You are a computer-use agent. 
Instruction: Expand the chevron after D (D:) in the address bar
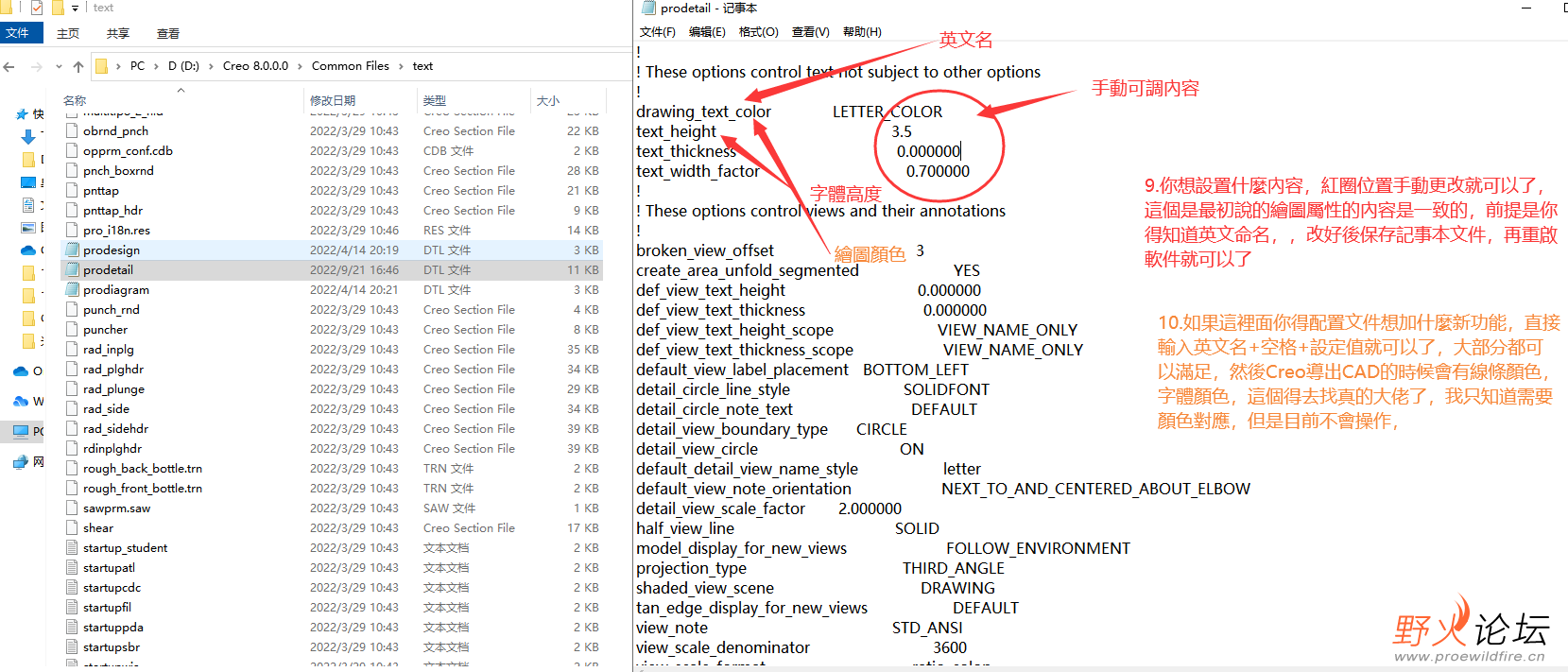[211, 66]
